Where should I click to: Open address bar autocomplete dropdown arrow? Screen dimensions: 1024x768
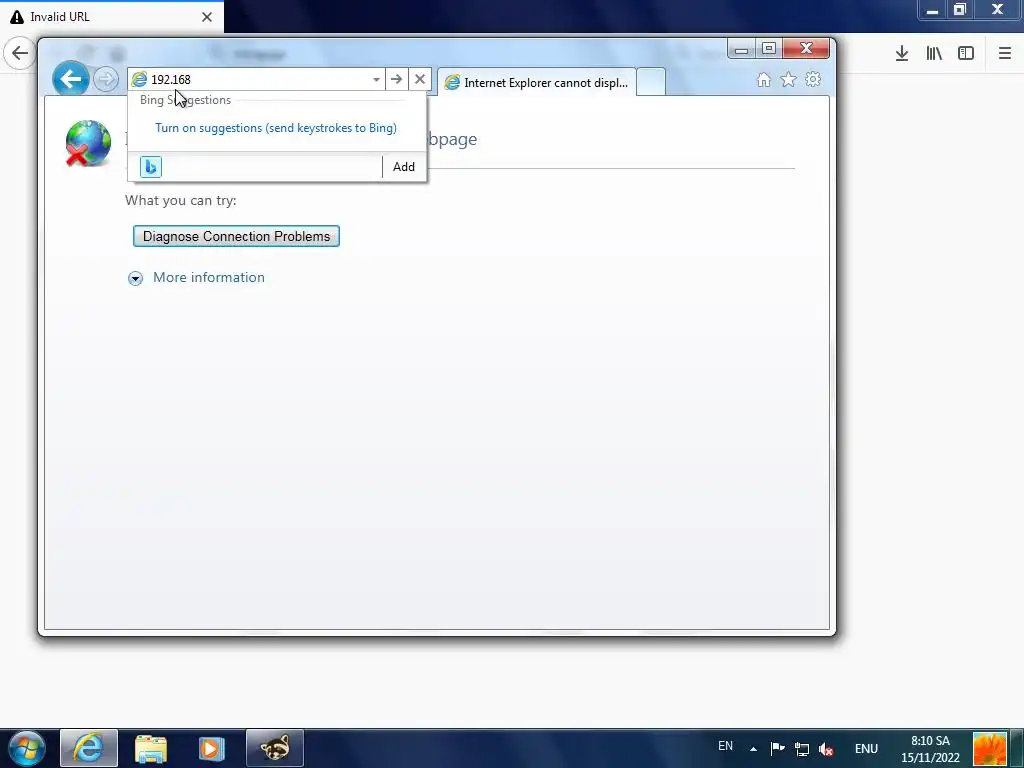(x=376, y=80)
